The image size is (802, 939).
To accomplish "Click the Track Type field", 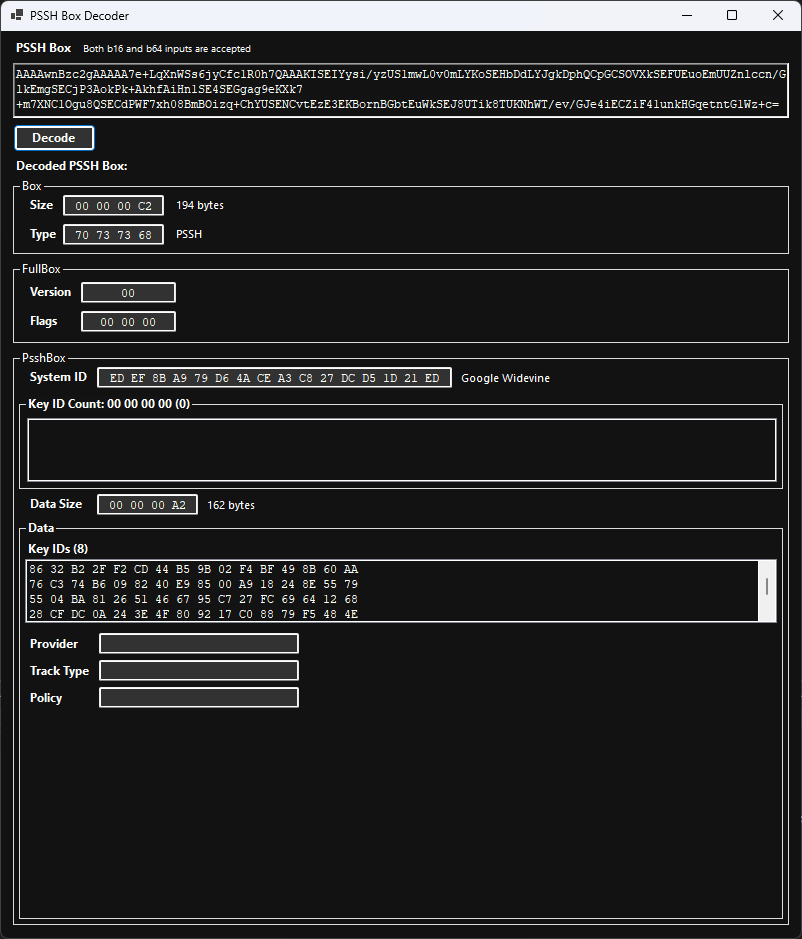I will [x=199, y=671].
